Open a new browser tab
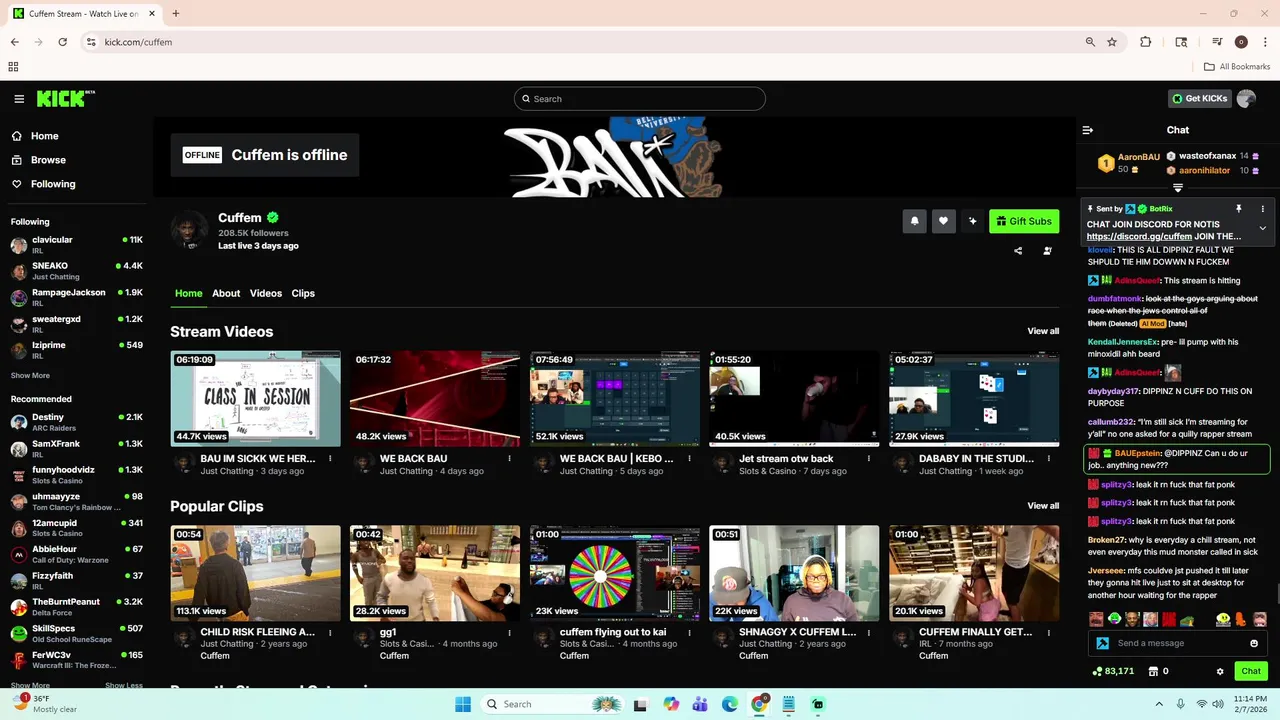Image resolution: width=1280 pixels, height=720 pixels. tap(175, 14)
